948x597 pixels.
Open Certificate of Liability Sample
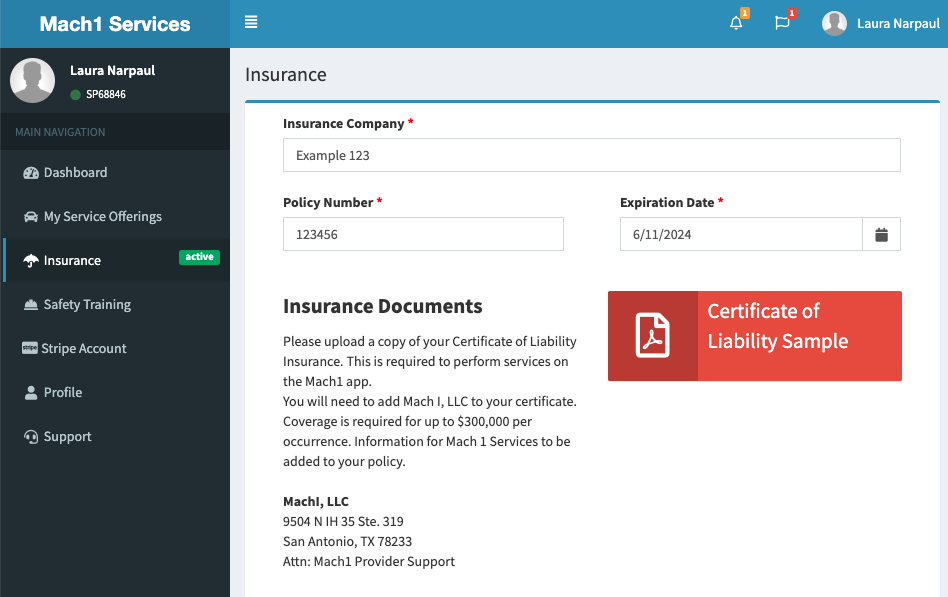click(x=755, y=336)
